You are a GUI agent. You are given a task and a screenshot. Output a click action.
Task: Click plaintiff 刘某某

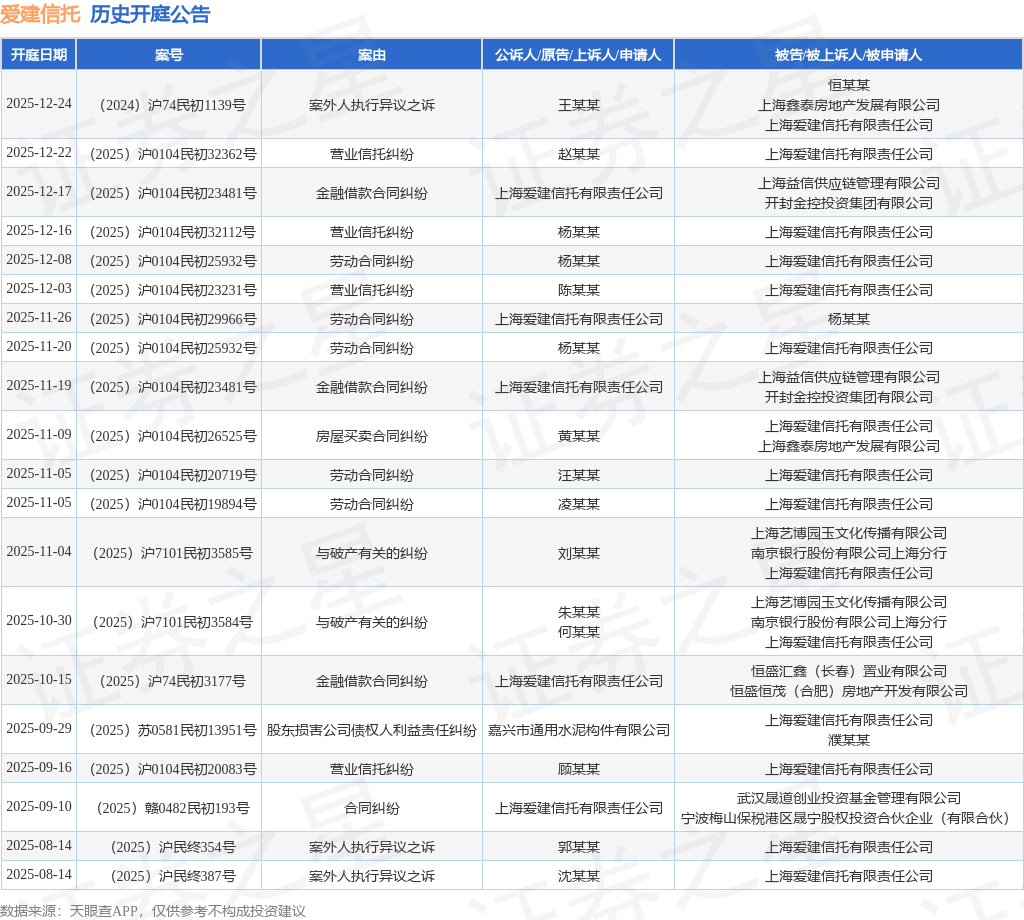pyautogui.click(x=579, y=553)
